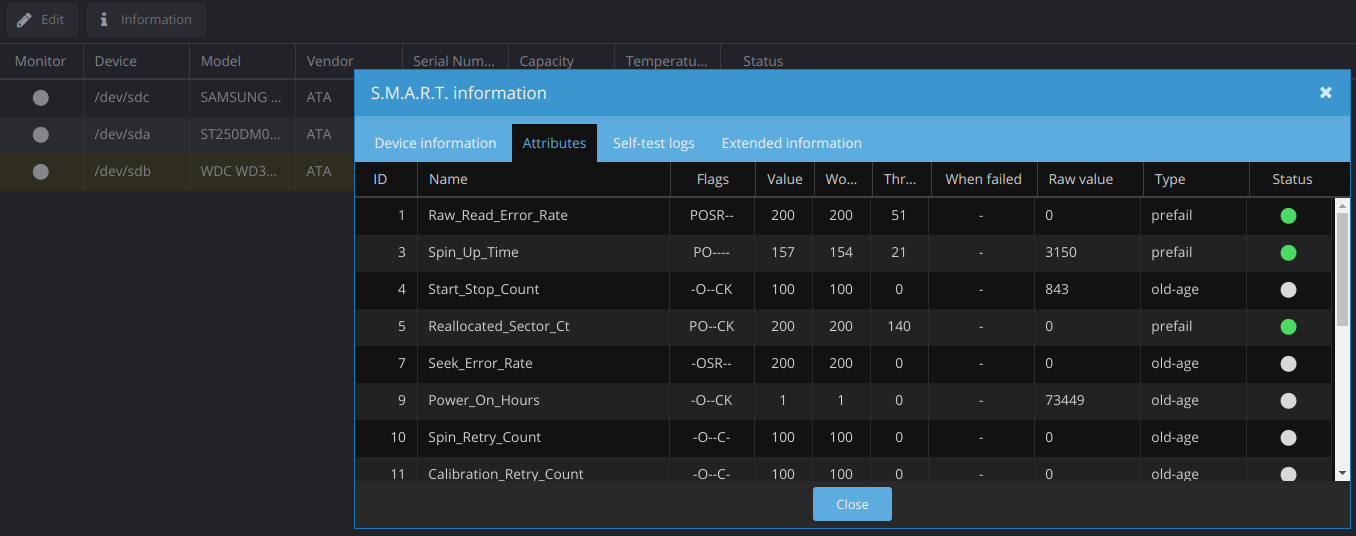This screenshot has width=1356, height=536.
Task: Click the Information toolbar button
Action: (x=146, y=20)
